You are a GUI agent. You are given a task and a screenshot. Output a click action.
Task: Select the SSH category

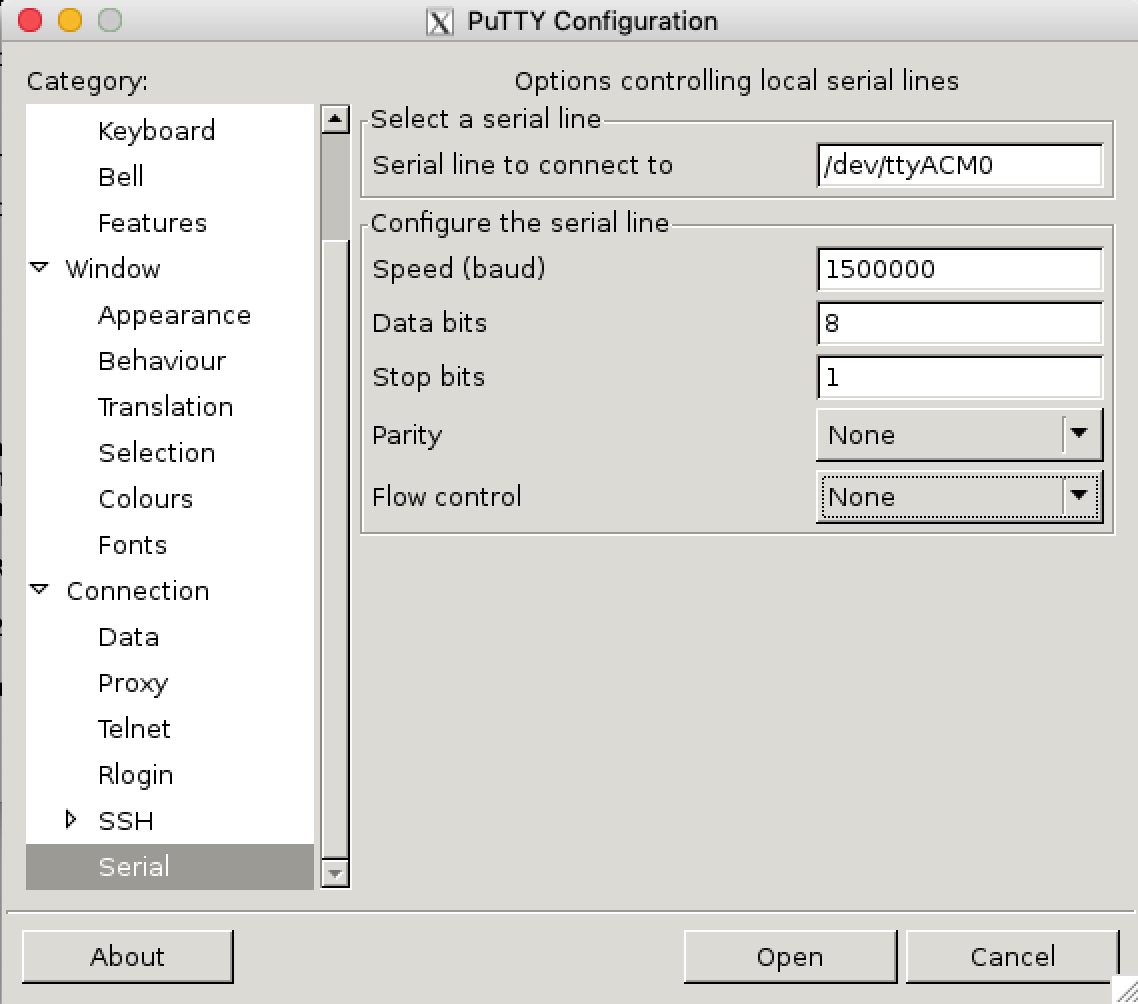126,821
